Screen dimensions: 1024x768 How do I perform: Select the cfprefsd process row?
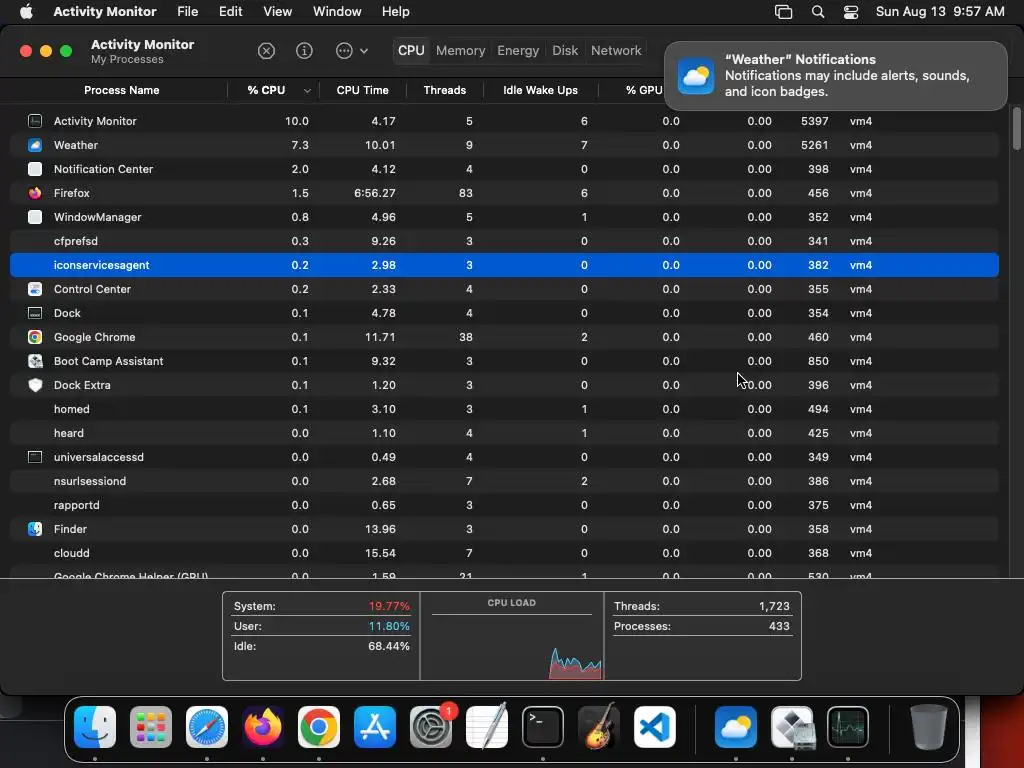point(504,241)
